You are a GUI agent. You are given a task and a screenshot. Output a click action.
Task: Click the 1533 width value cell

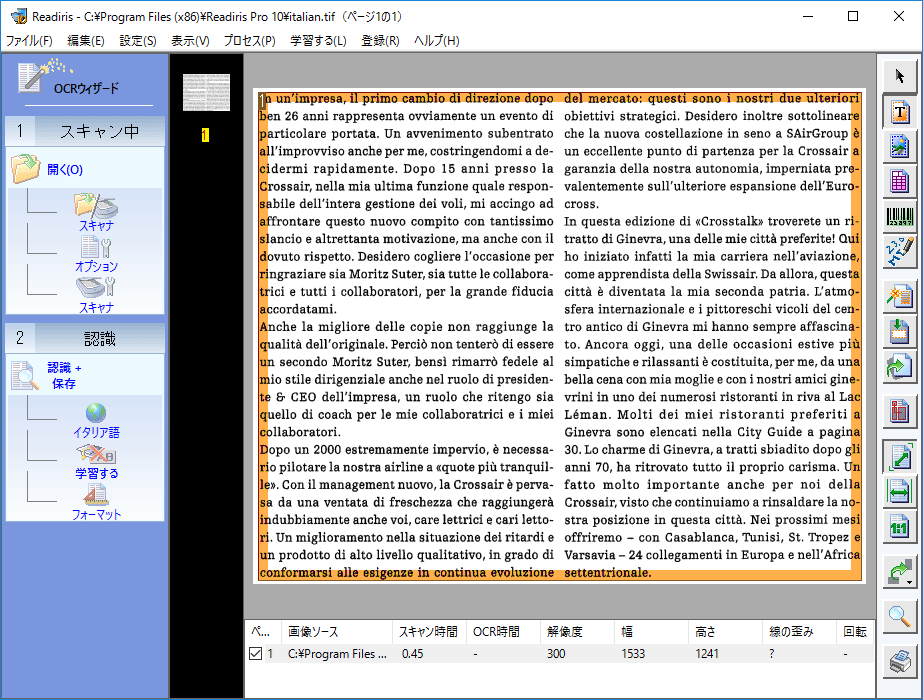click(x=633, y=653)
